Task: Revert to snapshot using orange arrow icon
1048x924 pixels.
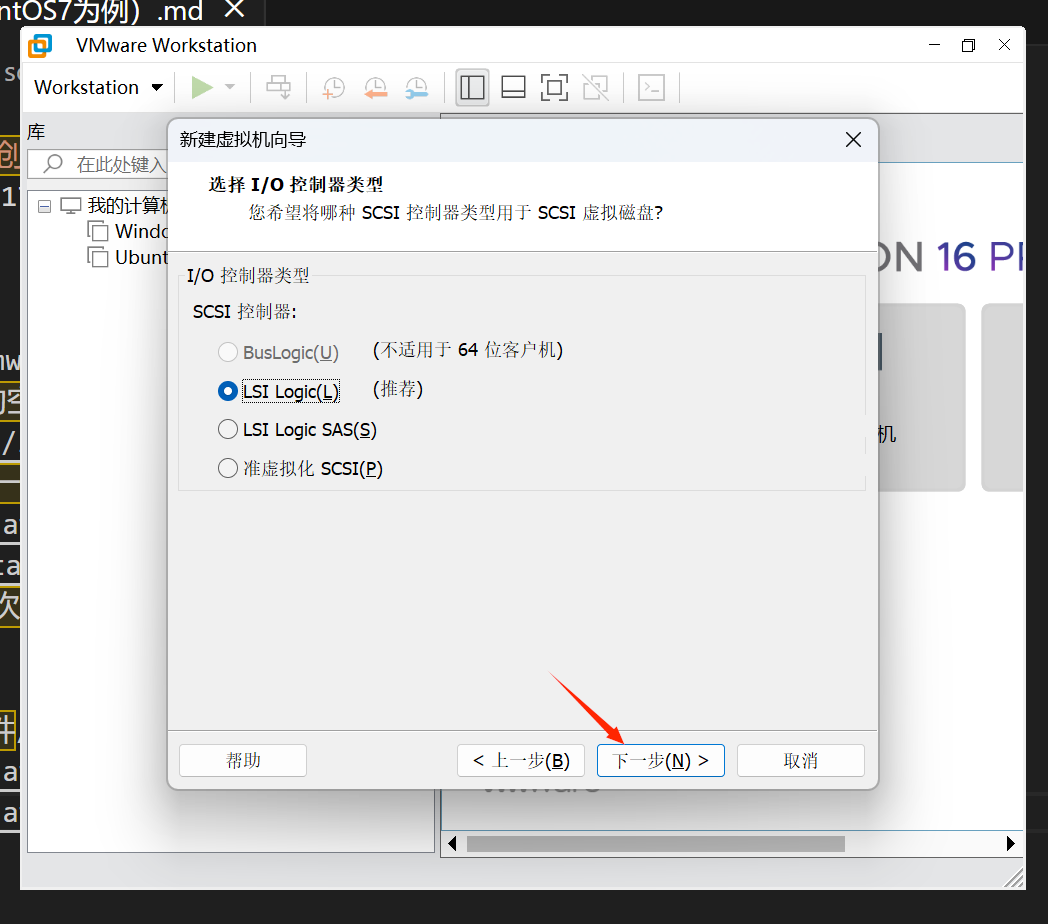Action: click(375, 88)
